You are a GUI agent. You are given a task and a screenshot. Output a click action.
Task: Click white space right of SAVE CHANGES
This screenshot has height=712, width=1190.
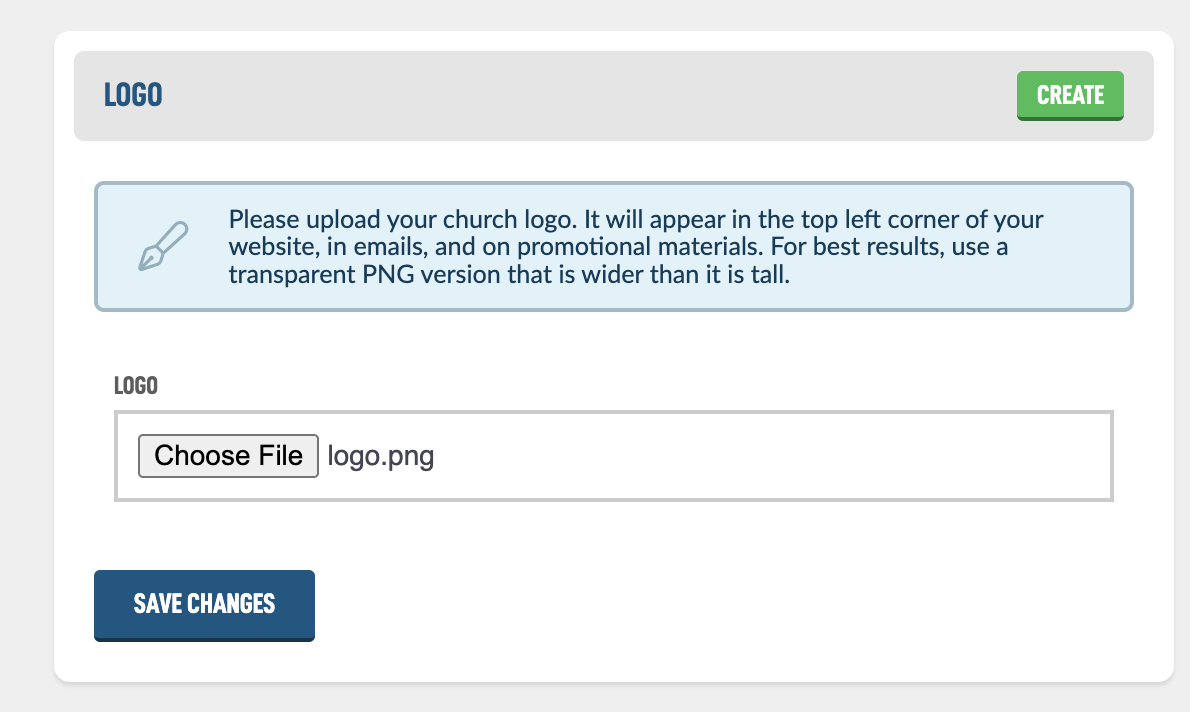click(721, 605)
